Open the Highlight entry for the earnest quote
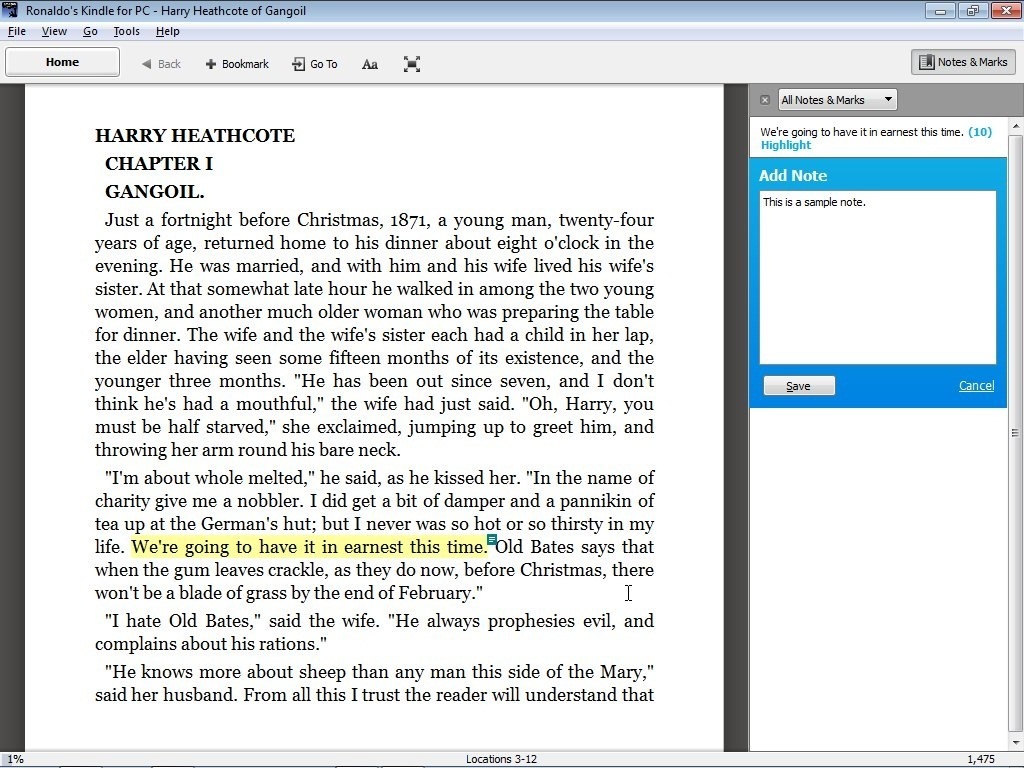 coord(785,145)
